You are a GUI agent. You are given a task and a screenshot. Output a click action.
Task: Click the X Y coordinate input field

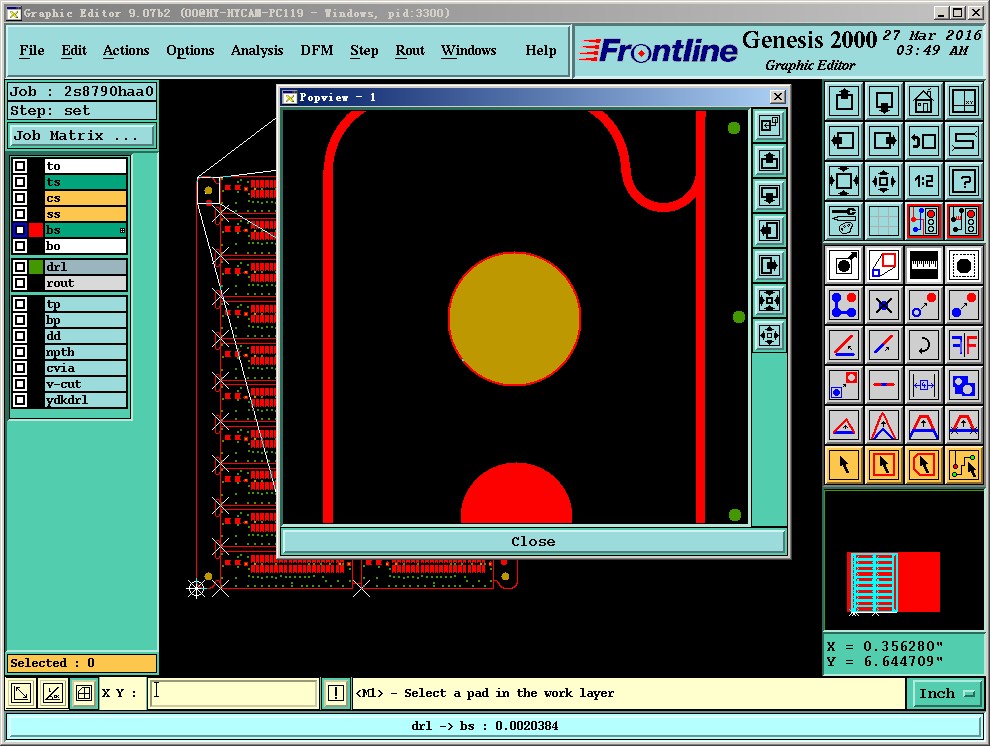pyautogui.click(x=233, y=693)
